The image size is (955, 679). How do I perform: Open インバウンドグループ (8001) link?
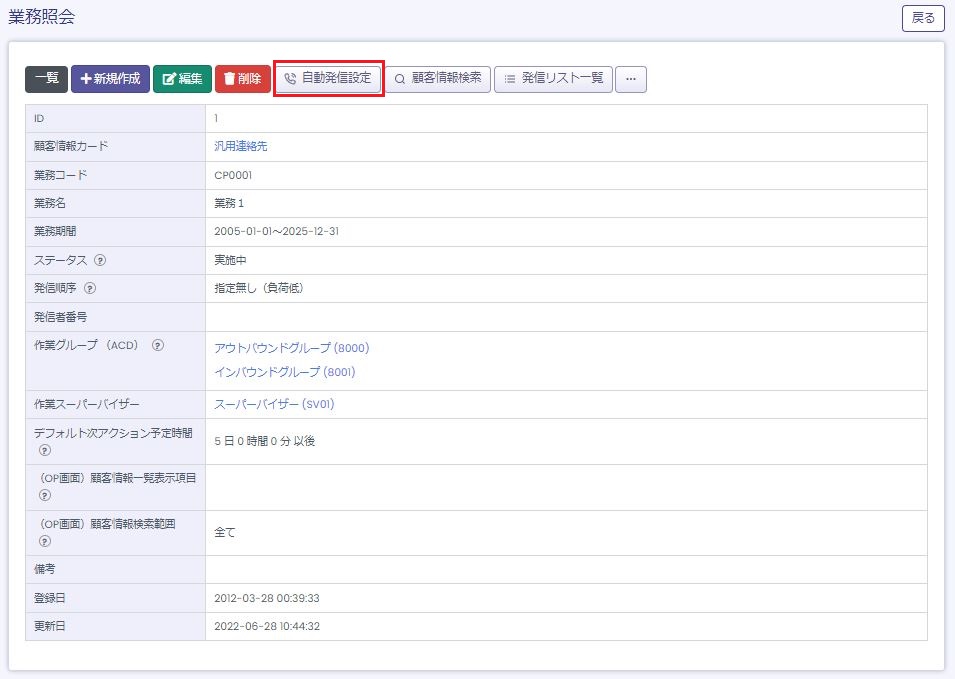(x=285, y=372)
